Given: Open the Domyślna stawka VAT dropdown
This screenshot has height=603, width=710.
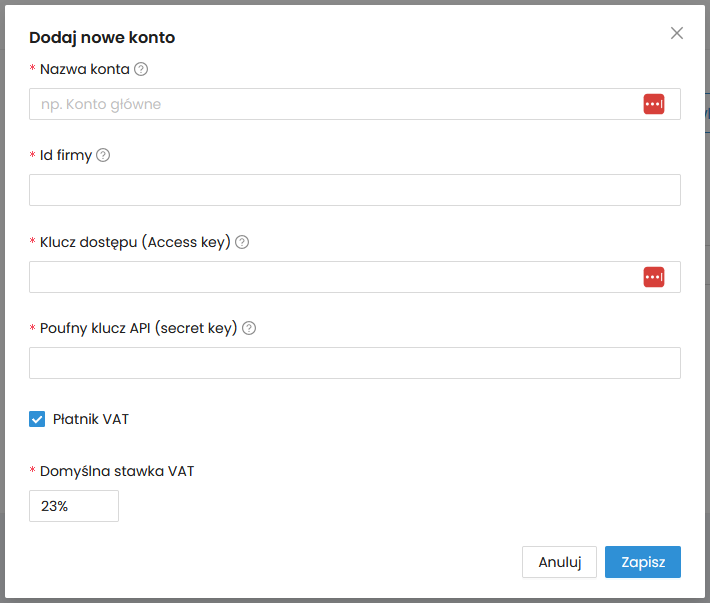Looking at the screenshot, I should (74, 506).
